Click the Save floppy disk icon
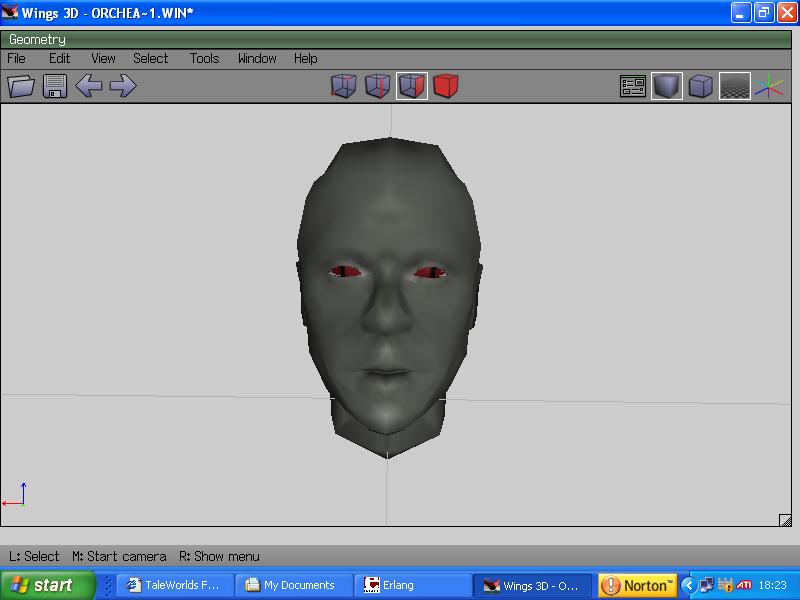Image resolution: width=800 pixels, height=600 pixels. (x=54, y=86)
